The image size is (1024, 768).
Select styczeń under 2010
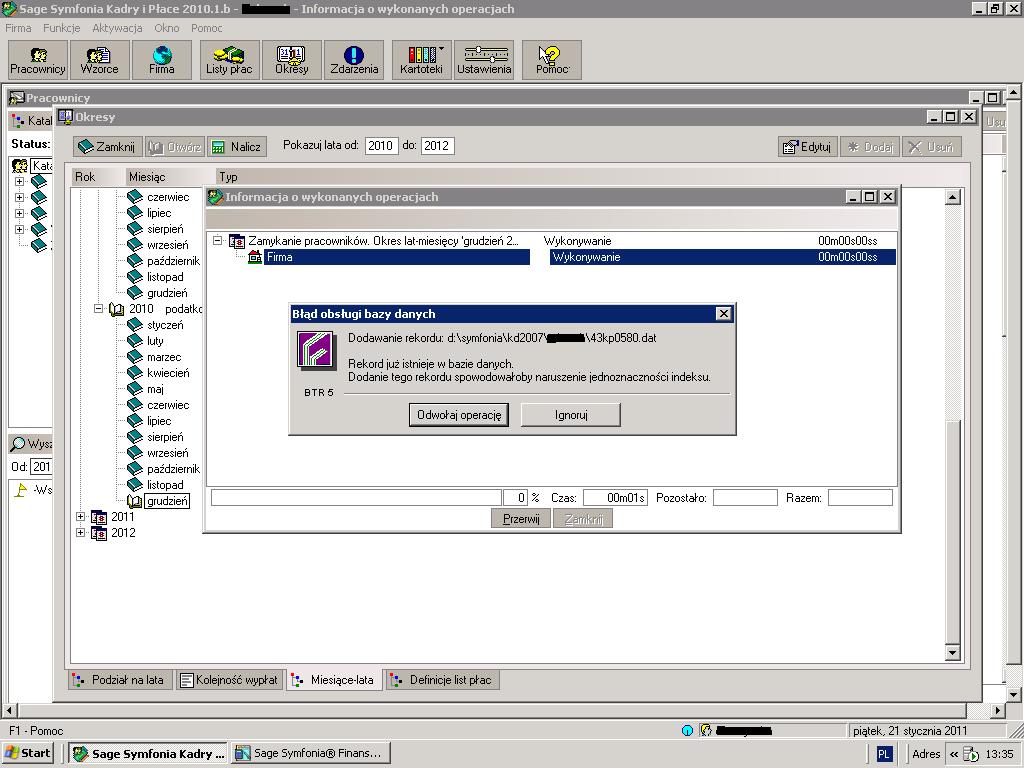pos(165,325)
